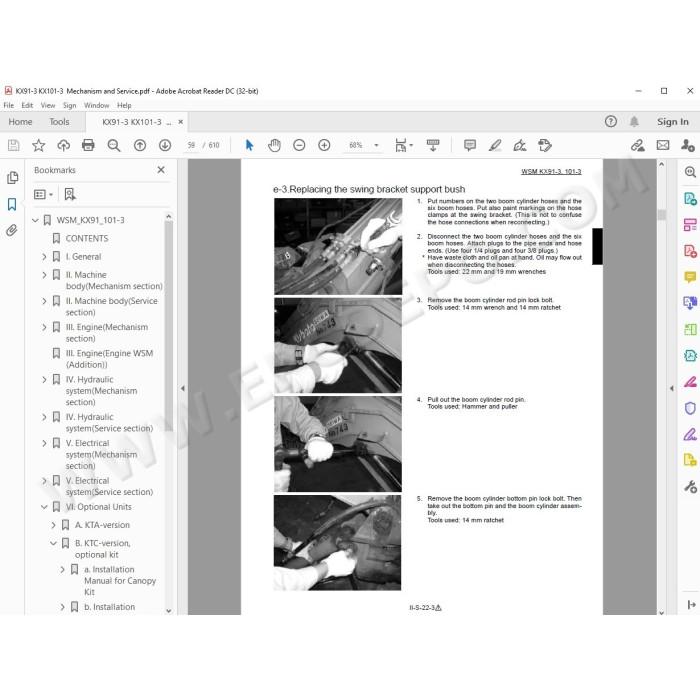Switch to the Home tab
Screen dimensions: 700x700
(20, 121)
